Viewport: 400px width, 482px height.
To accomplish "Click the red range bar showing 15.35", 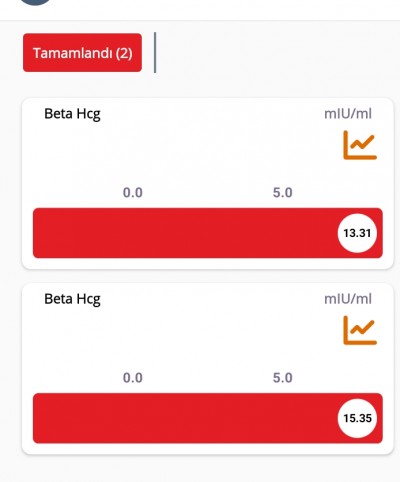I will 208,418.
